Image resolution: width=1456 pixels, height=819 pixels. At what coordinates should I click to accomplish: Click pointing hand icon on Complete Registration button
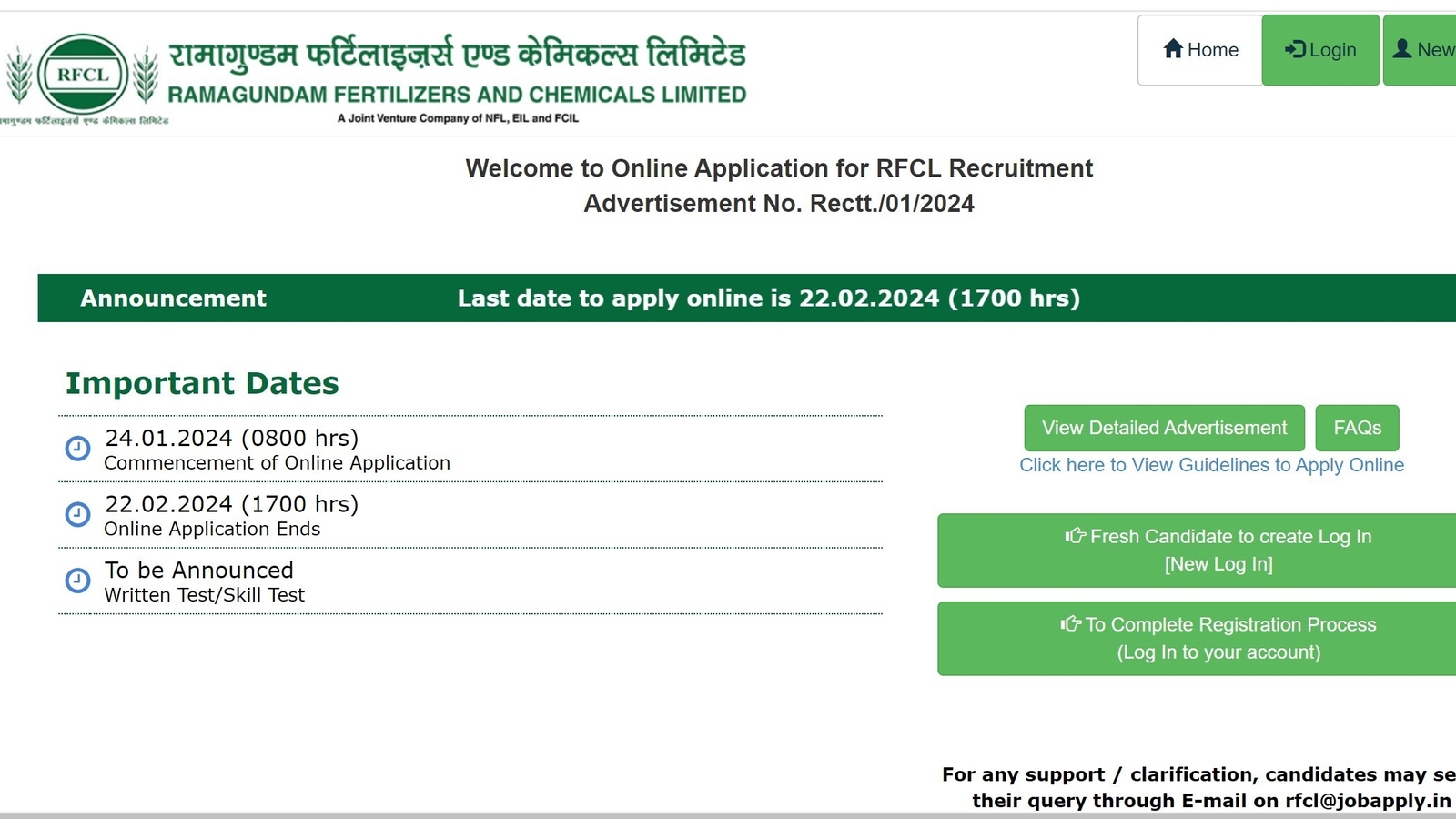click(x=1071, y=623)
